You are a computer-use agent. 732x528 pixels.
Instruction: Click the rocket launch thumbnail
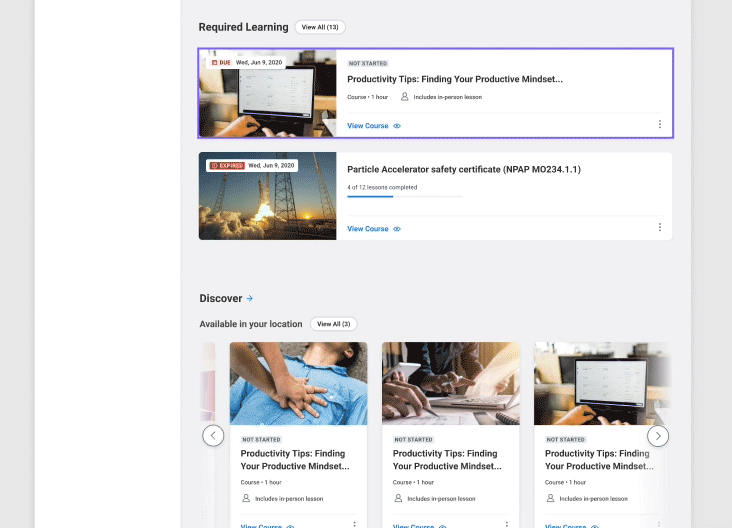pos(267,196)
